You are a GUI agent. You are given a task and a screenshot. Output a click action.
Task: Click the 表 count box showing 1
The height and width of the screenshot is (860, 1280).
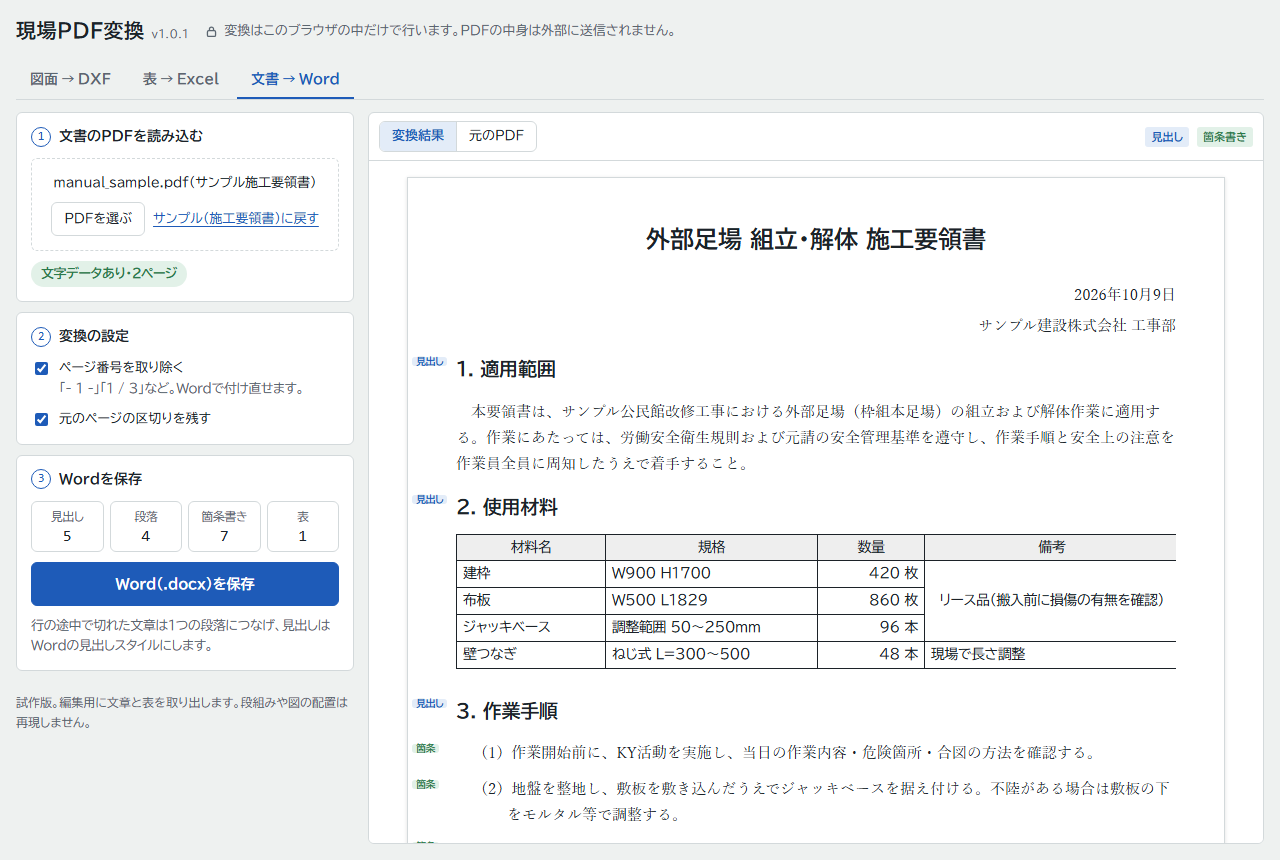click(303, 526)
